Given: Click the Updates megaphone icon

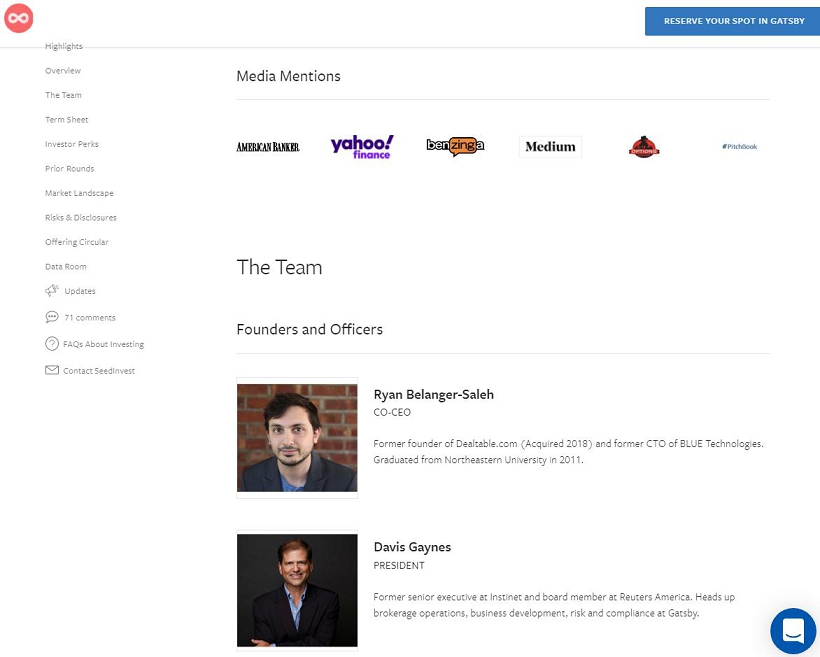Looking at the screenshot, I should coord(52,291).
